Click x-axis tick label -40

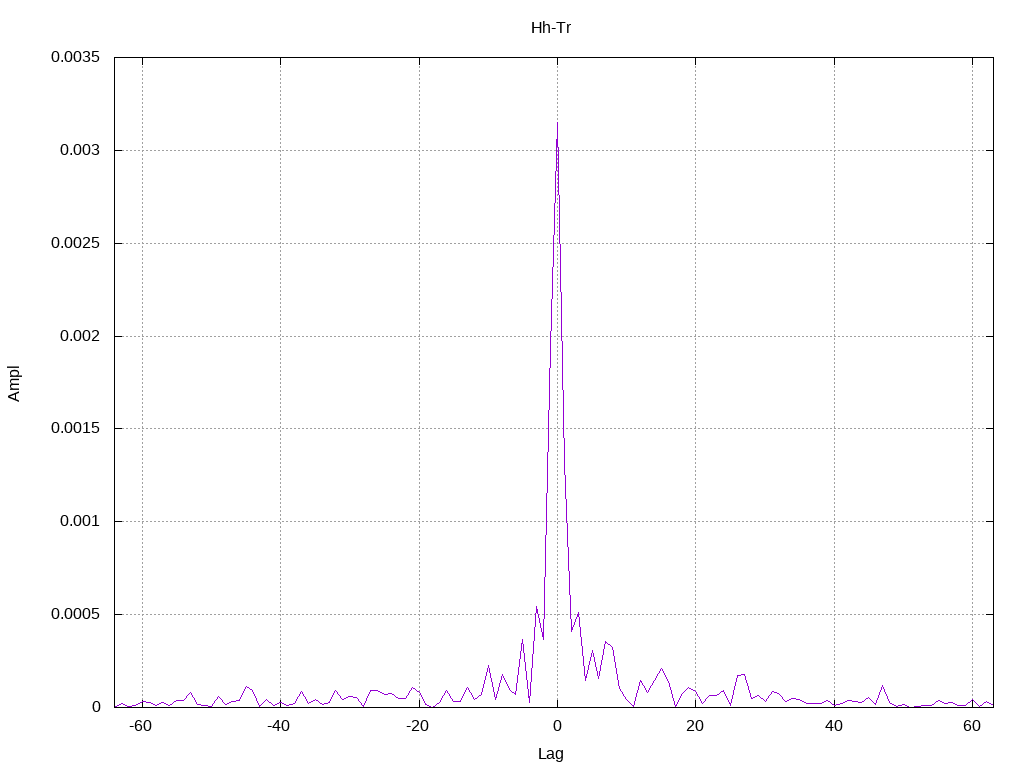click(278, 726)
